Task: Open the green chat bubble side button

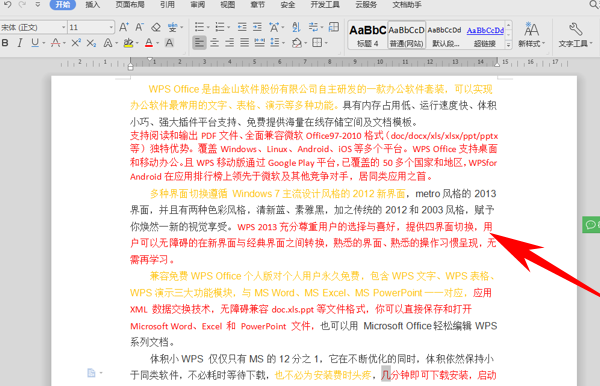Action: [591, 224]
